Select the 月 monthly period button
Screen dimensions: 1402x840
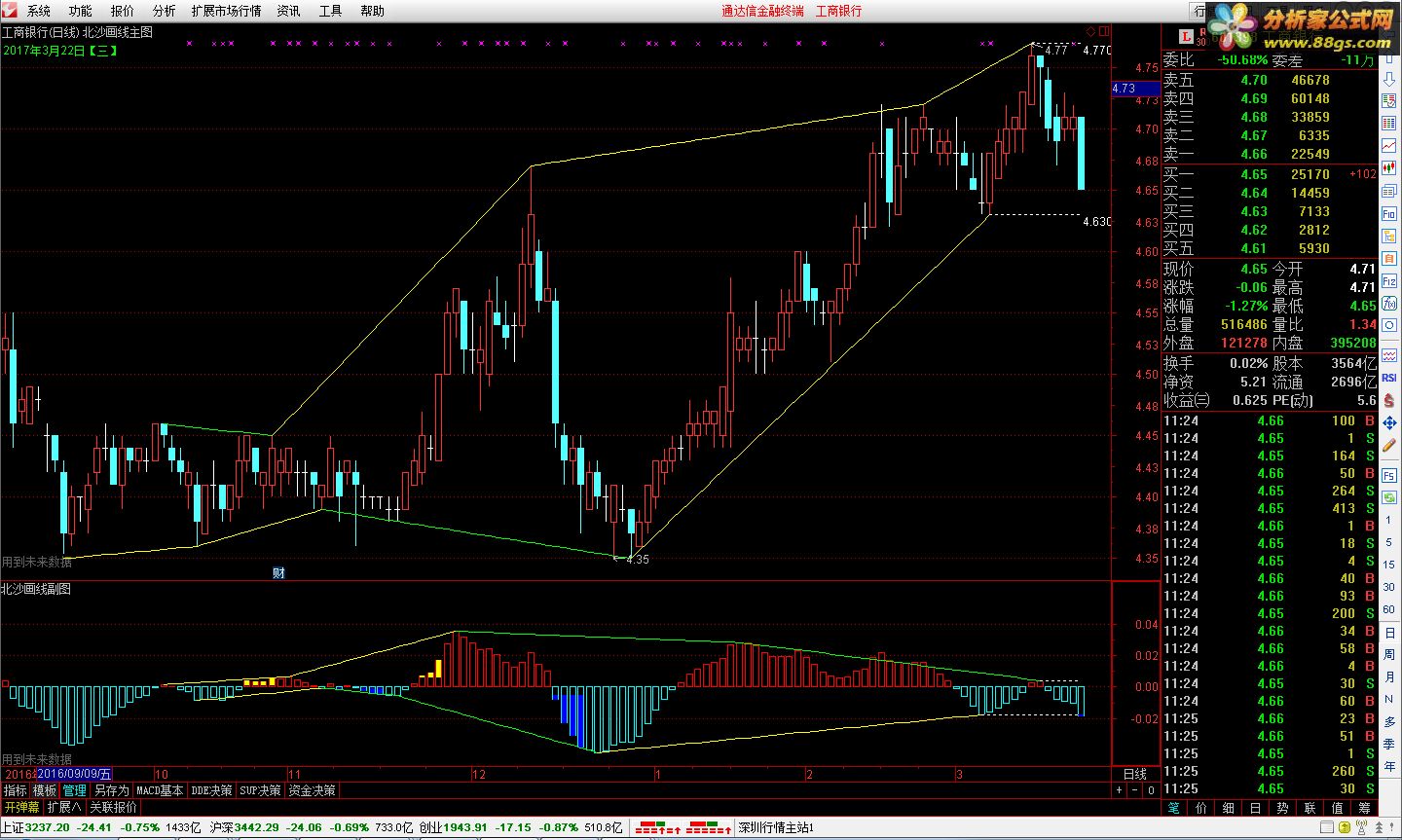pyautogui.click(x=1389, y=676)
